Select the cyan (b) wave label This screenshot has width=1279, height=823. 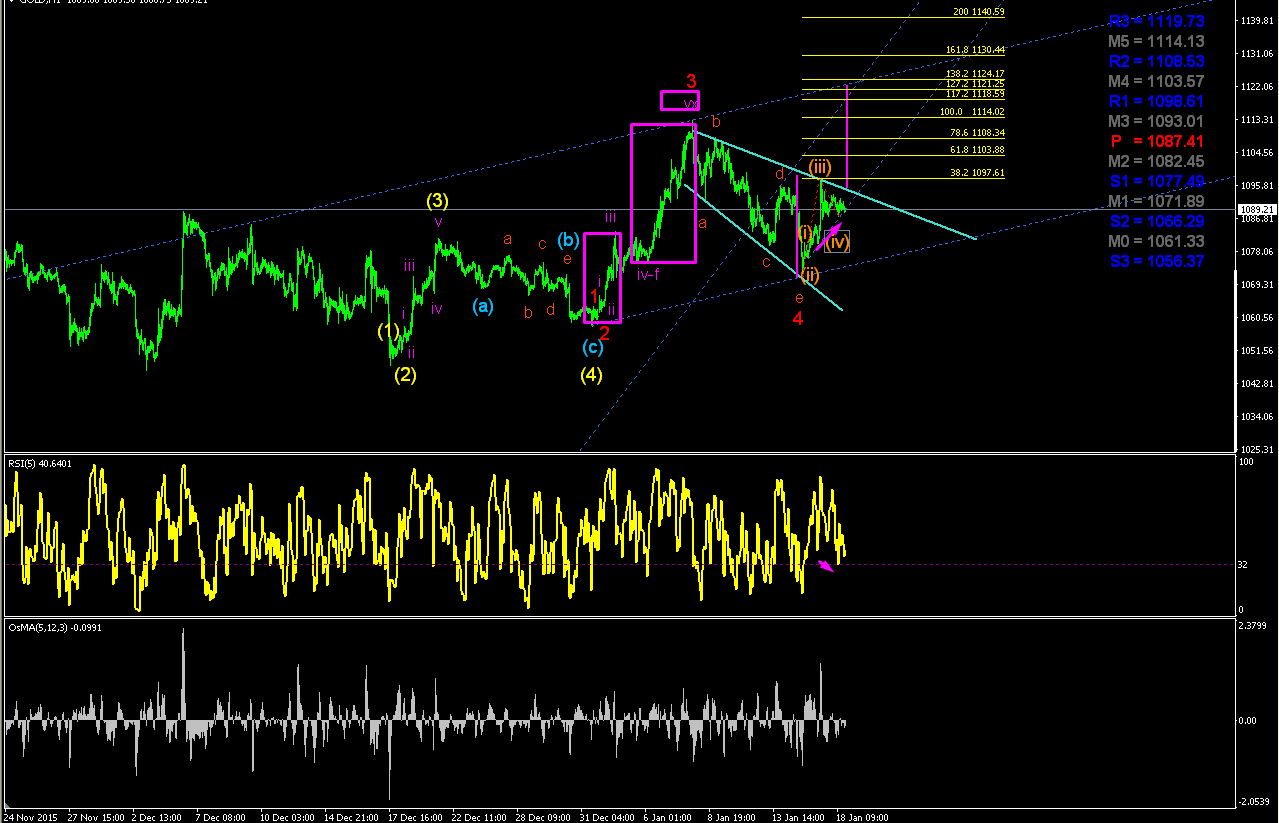click(x=568, y=240)
